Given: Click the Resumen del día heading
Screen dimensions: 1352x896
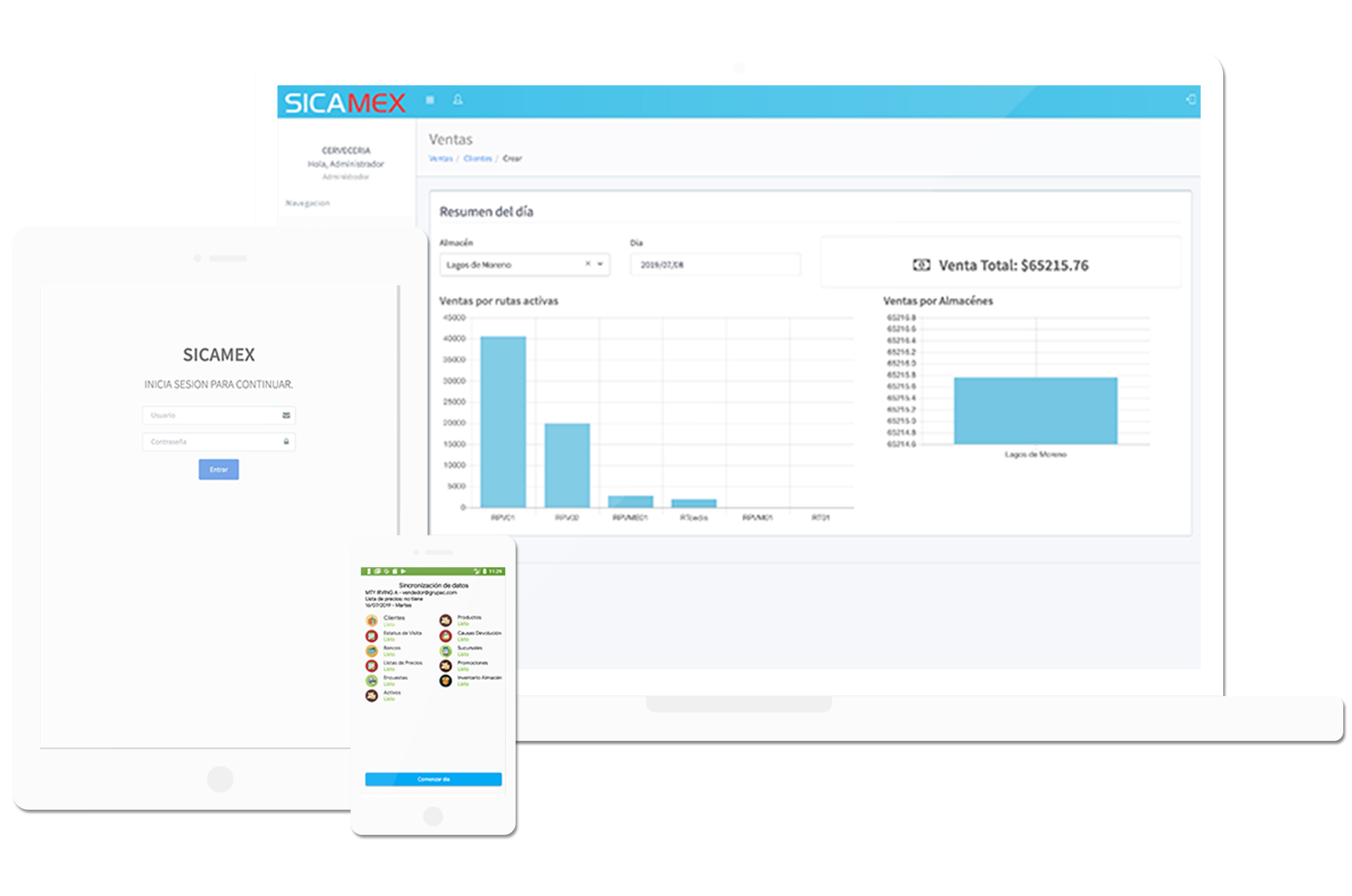Looking at the screenshot, I should [486, 212].
